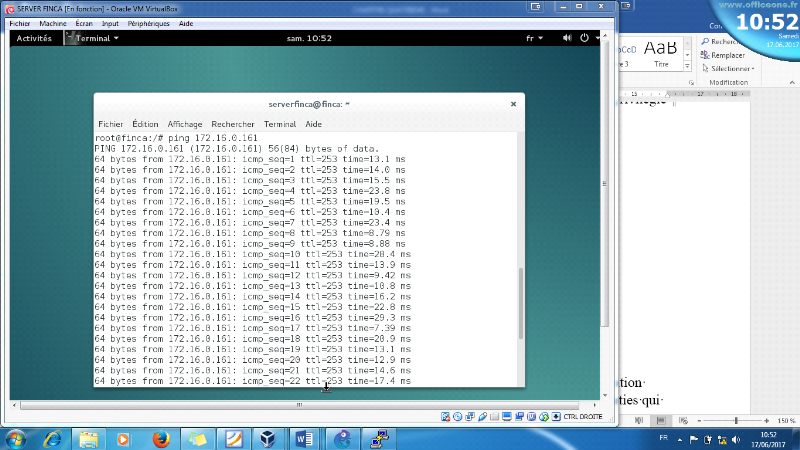Open the GNOME power menu icon
Image resolution: width=800 pixels, height=450 pixels.
598,38
